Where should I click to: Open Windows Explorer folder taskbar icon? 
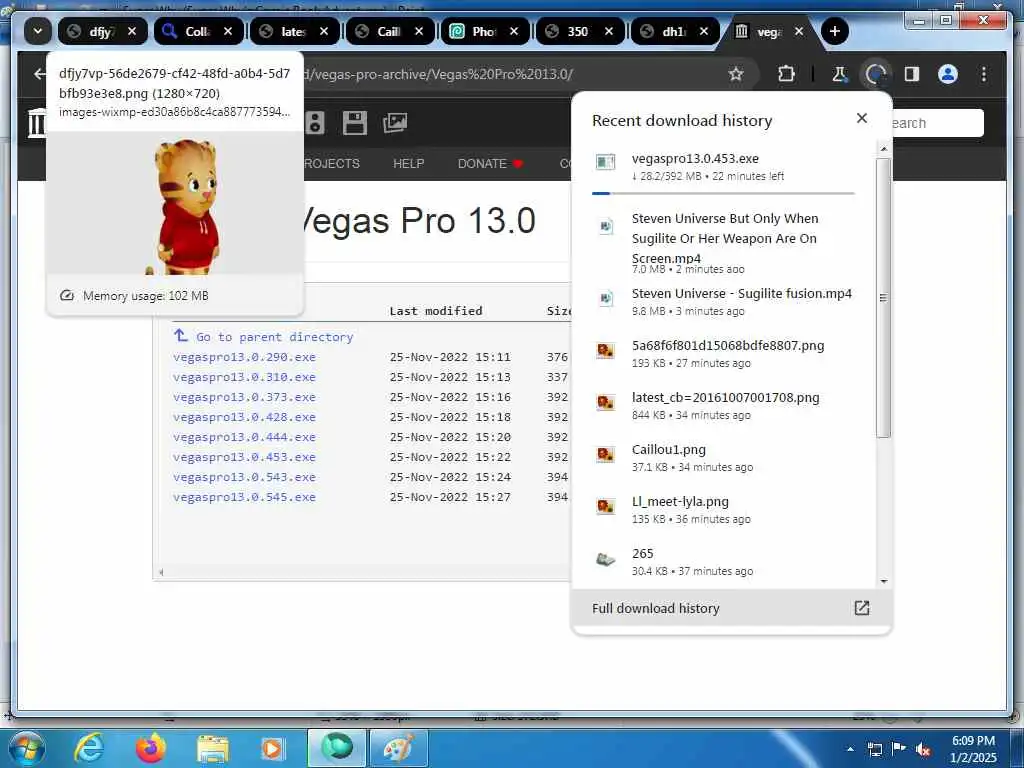214,748
